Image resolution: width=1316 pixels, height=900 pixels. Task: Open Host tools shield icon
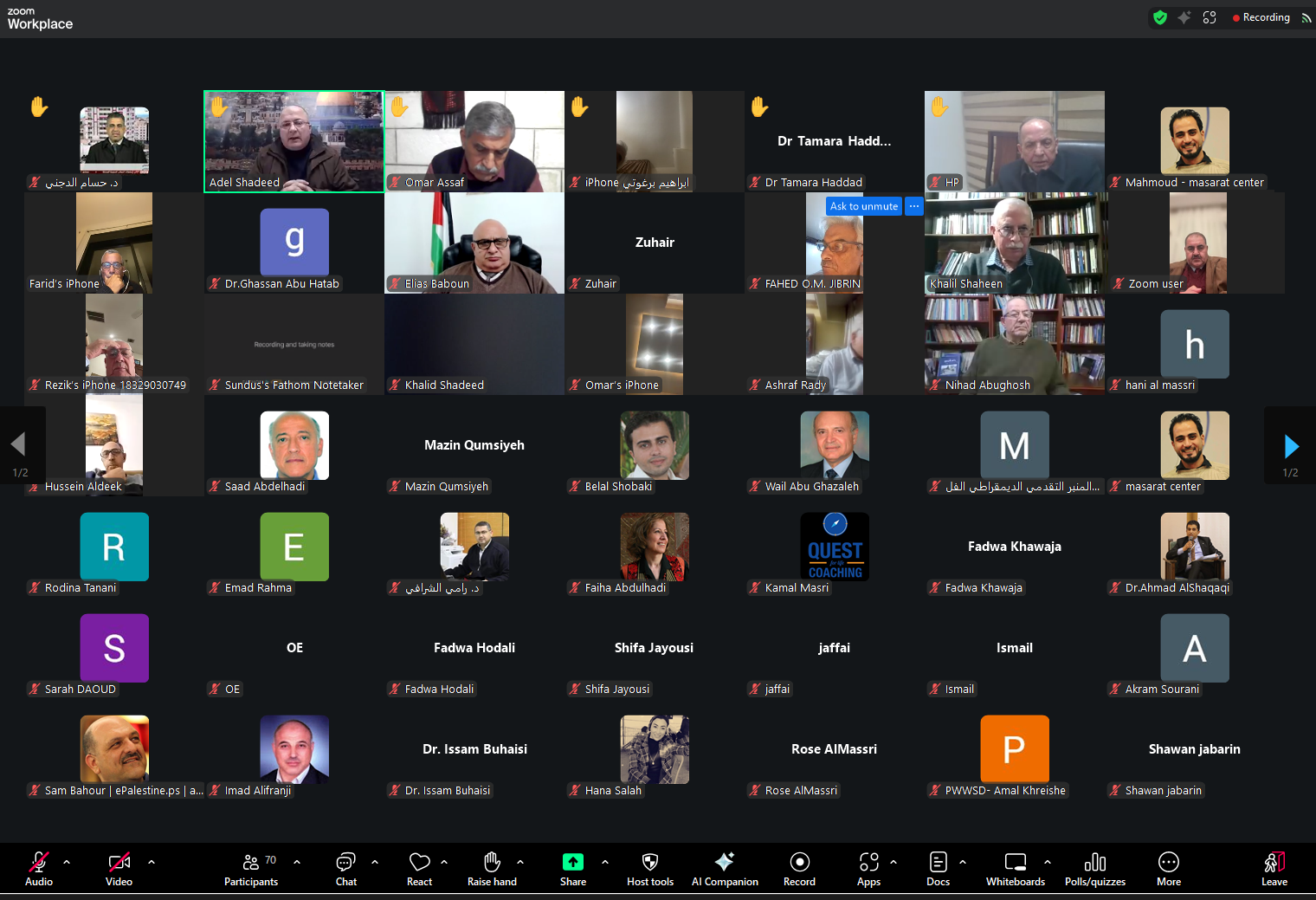[x=650, y=869]
